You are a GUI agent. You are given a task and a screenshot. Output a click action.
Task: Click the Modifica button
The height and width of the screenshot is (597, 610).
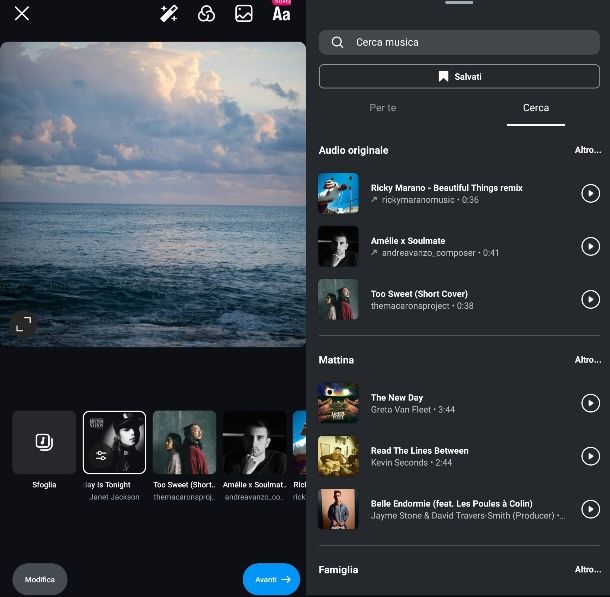[x=40, y=579]
